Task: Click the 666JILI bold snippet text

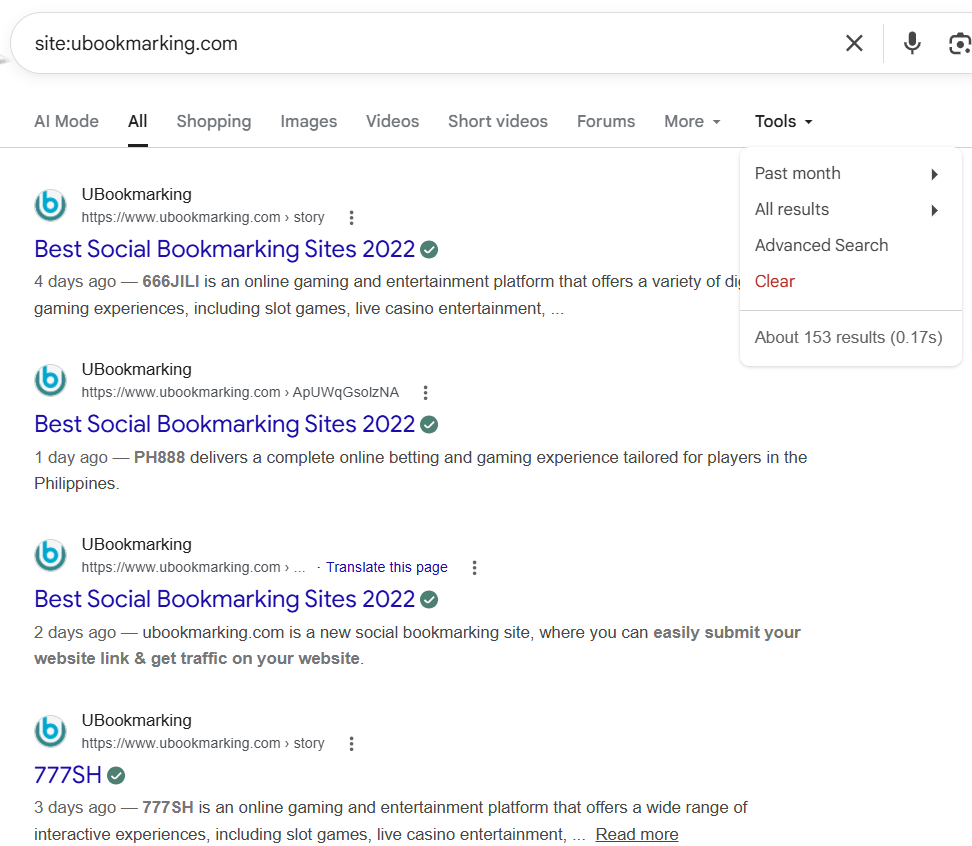Action: [170, 281]
